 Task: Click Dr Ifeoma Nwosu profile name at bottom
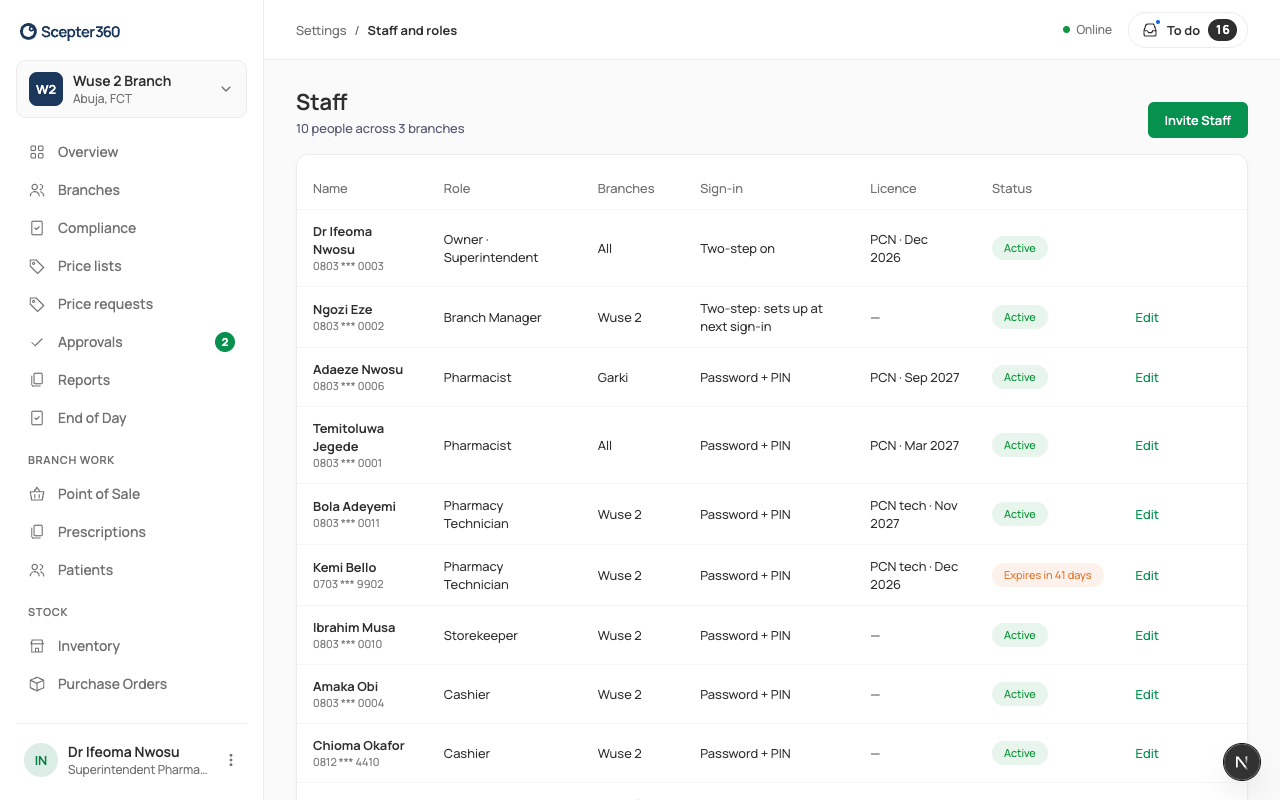(124, 752)
